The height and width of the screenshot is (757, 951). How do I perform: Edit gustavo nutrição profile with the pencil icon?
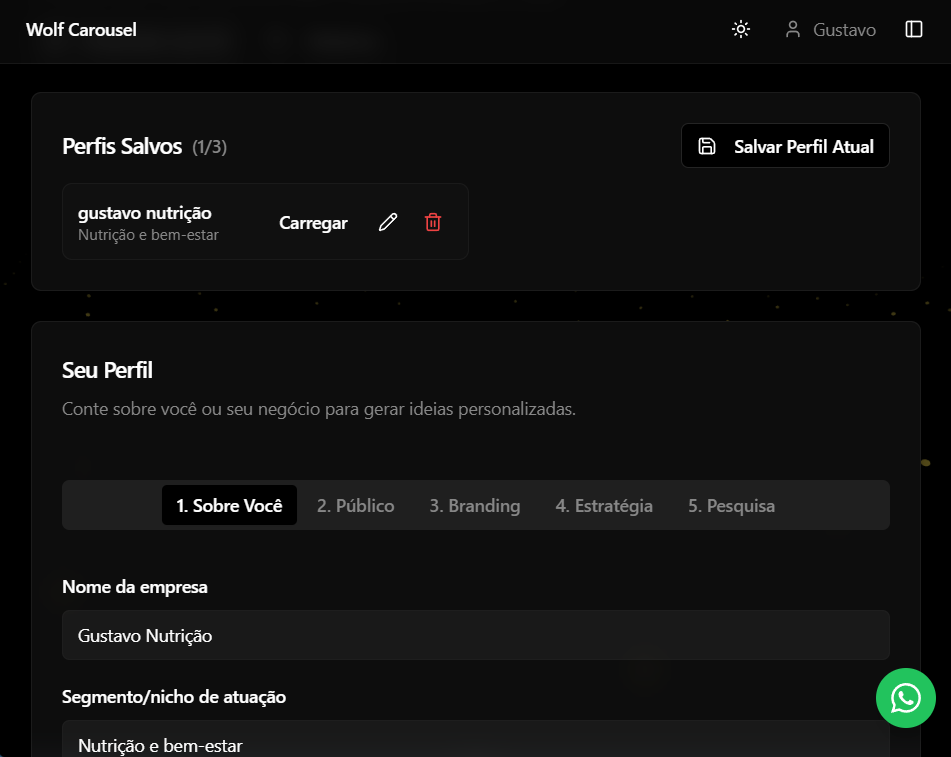click(x=388, y=222)
